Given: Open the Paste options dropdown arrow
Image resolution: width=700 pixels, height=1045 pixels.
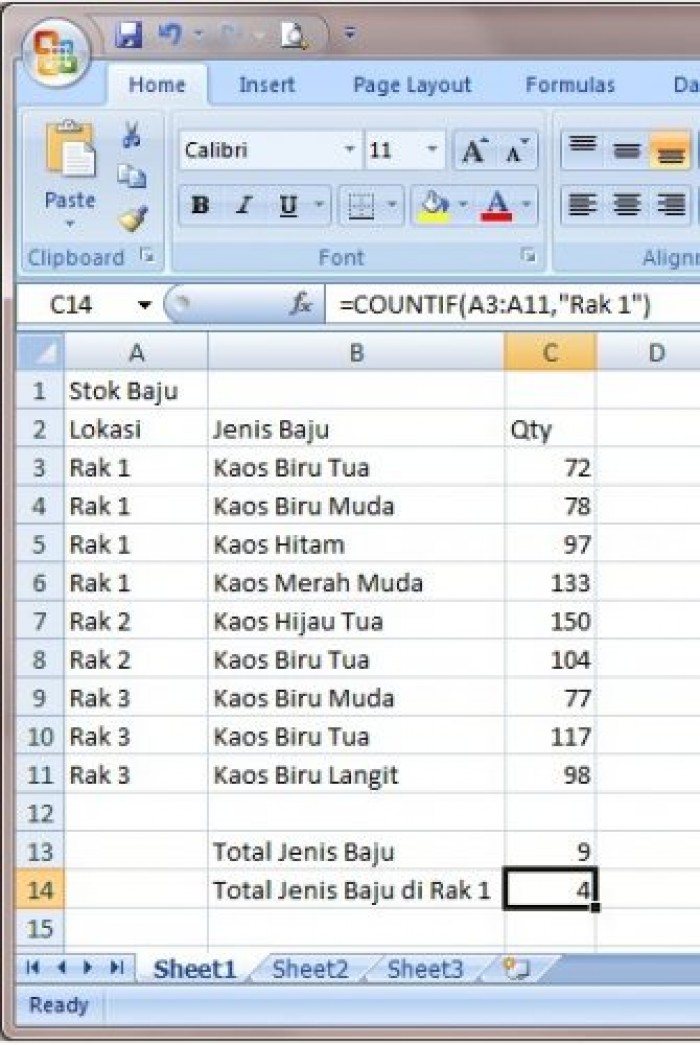Looking at the screenshot, I should click(70, 224).
